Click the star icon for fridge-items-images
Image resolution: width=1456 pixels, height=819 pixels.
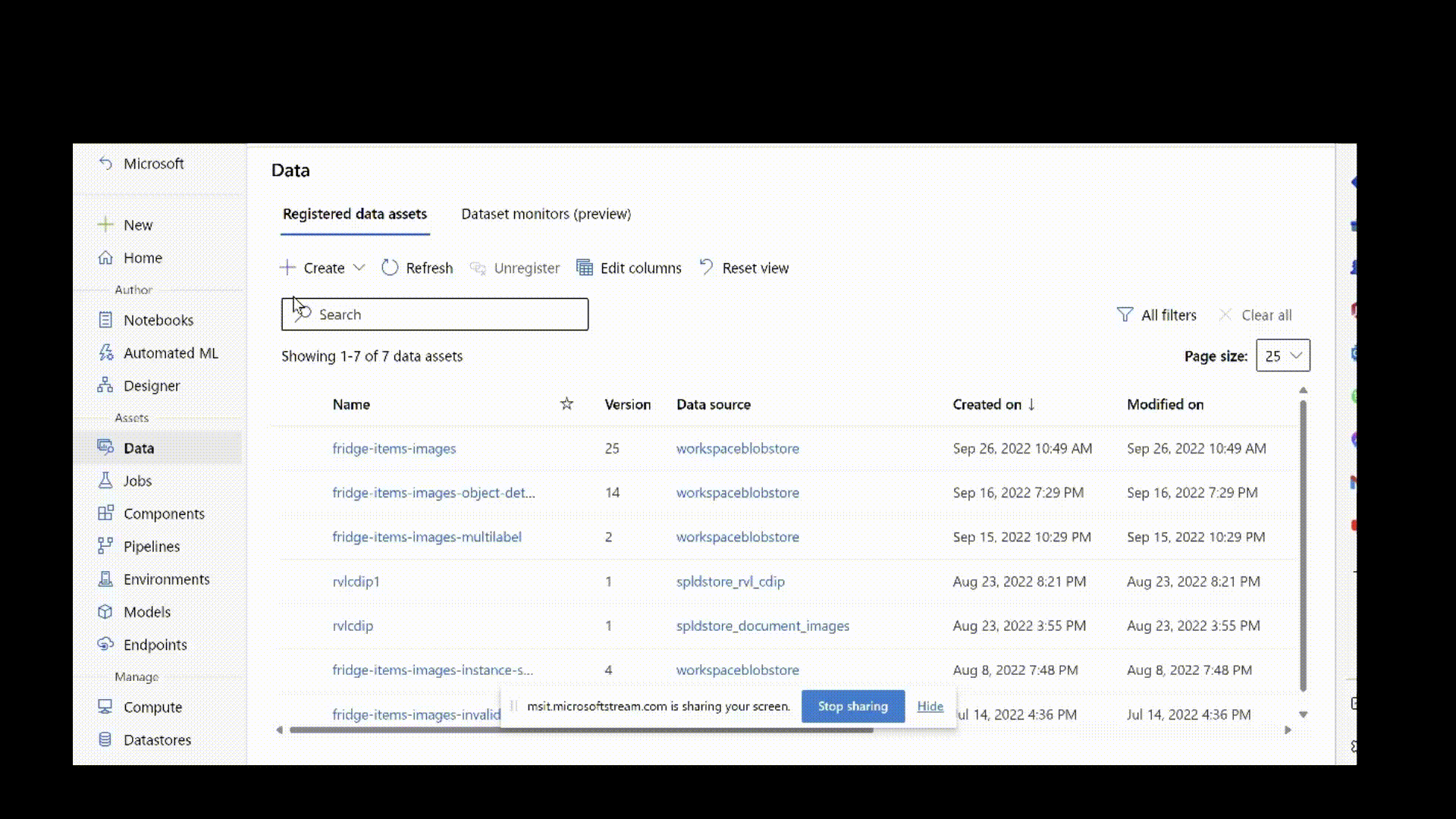[x=566, y=448]
